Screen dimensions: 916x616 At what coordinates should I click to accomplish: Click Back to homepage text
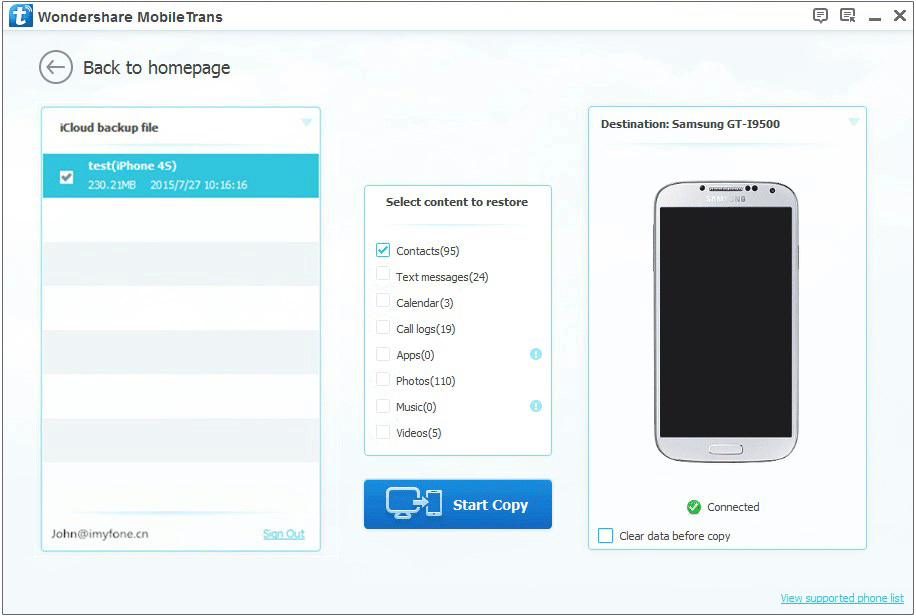pos(157,68)
